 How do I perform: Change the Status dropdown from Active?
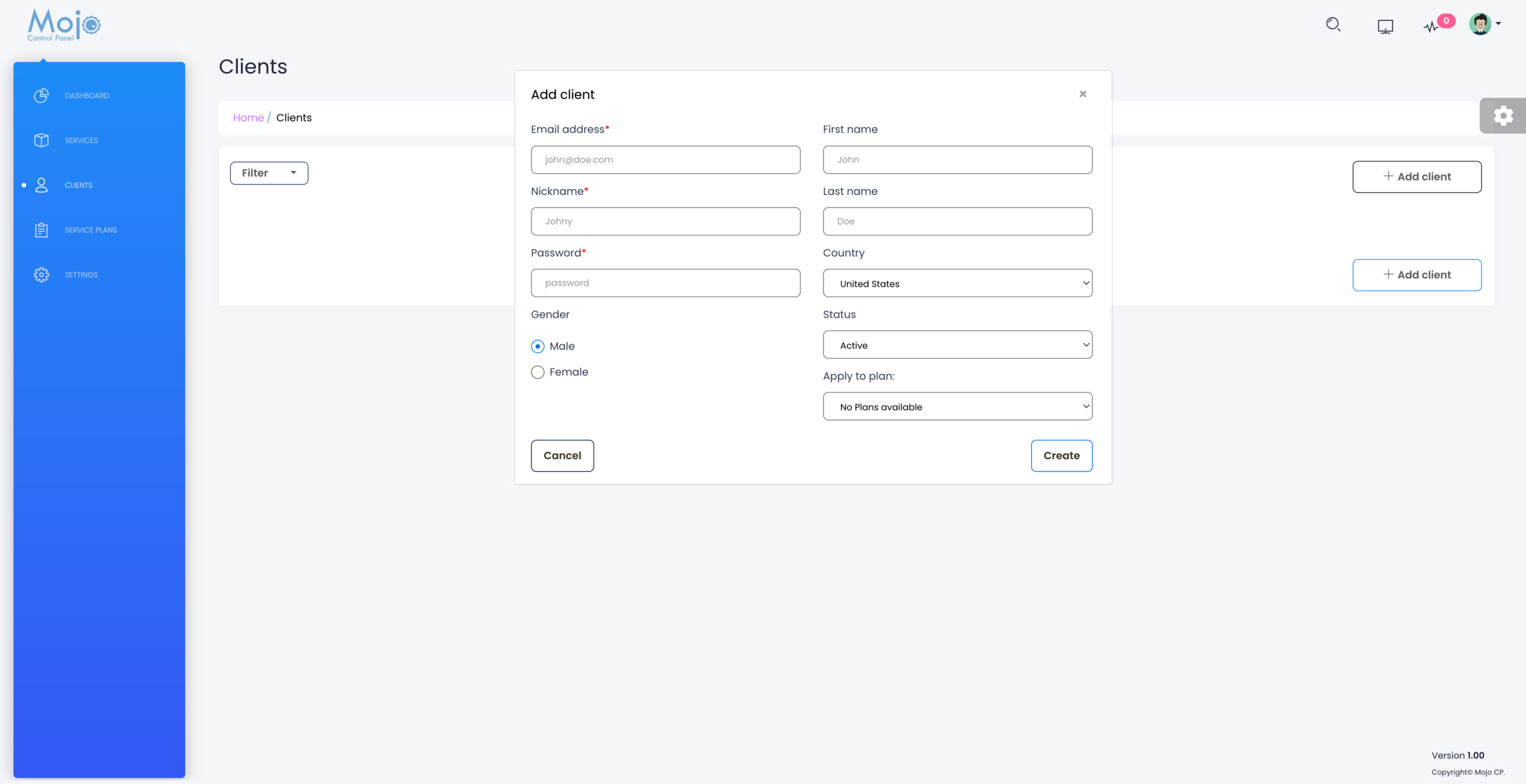pos(957,344)
